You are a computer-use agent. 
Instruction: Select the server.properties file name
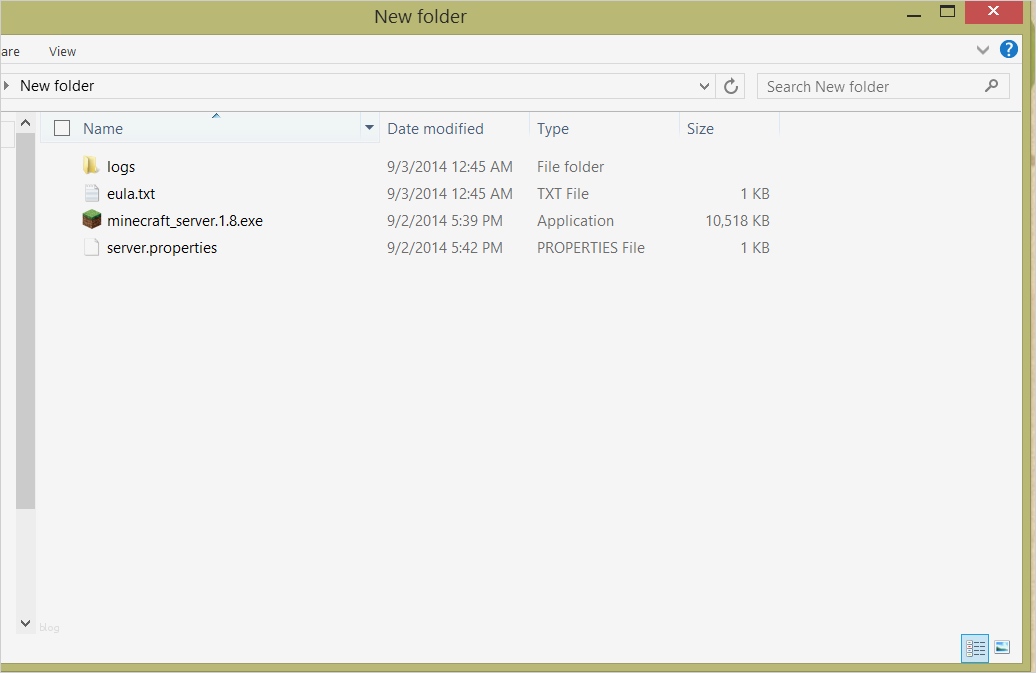[162, 248]
